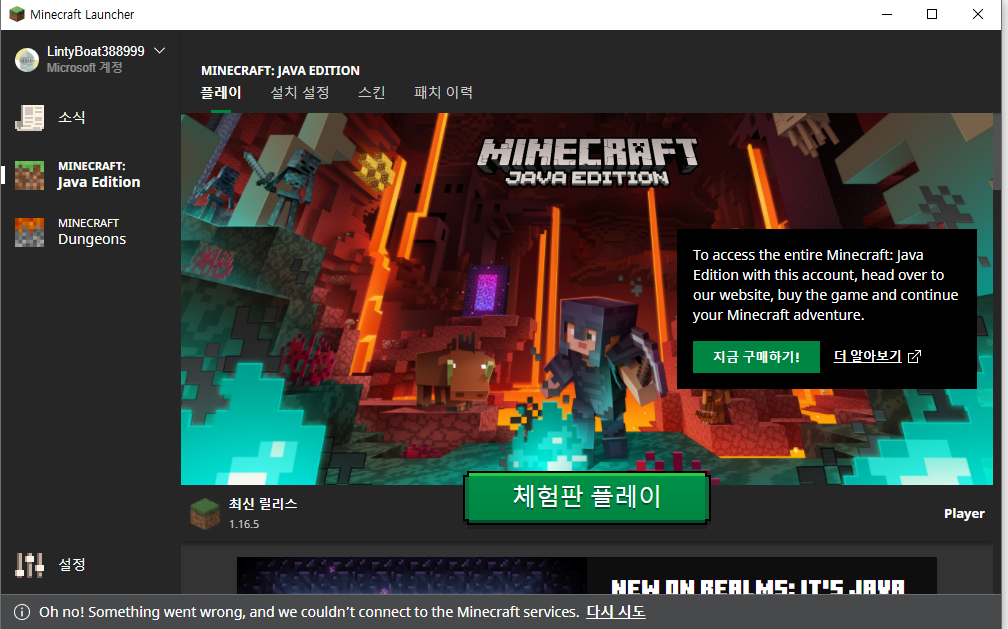Click the 지금 구매하기! button
This screenshot has height=629, width=1008.
click(x=756, y=357)
